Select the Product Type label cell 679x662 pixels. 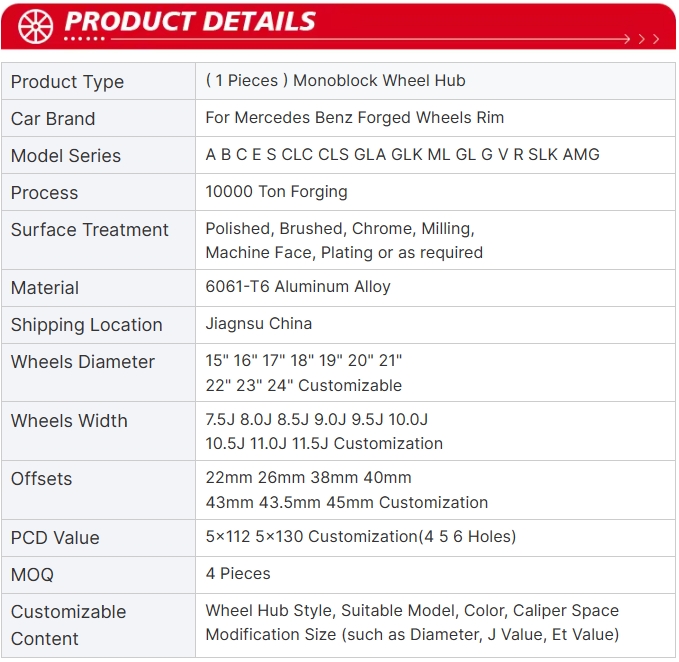click(x=67, y=82)
